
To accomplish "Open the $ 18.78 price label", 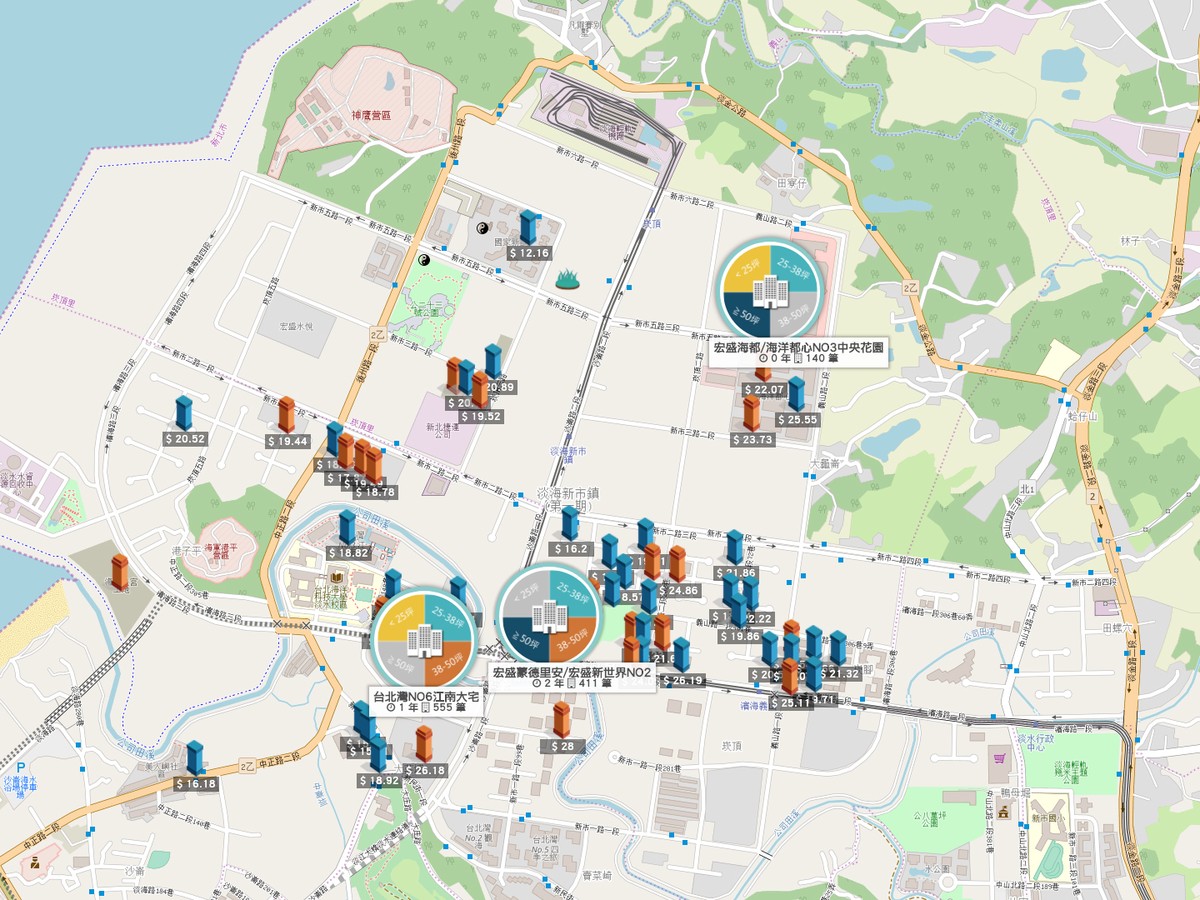I will (374, 492).
